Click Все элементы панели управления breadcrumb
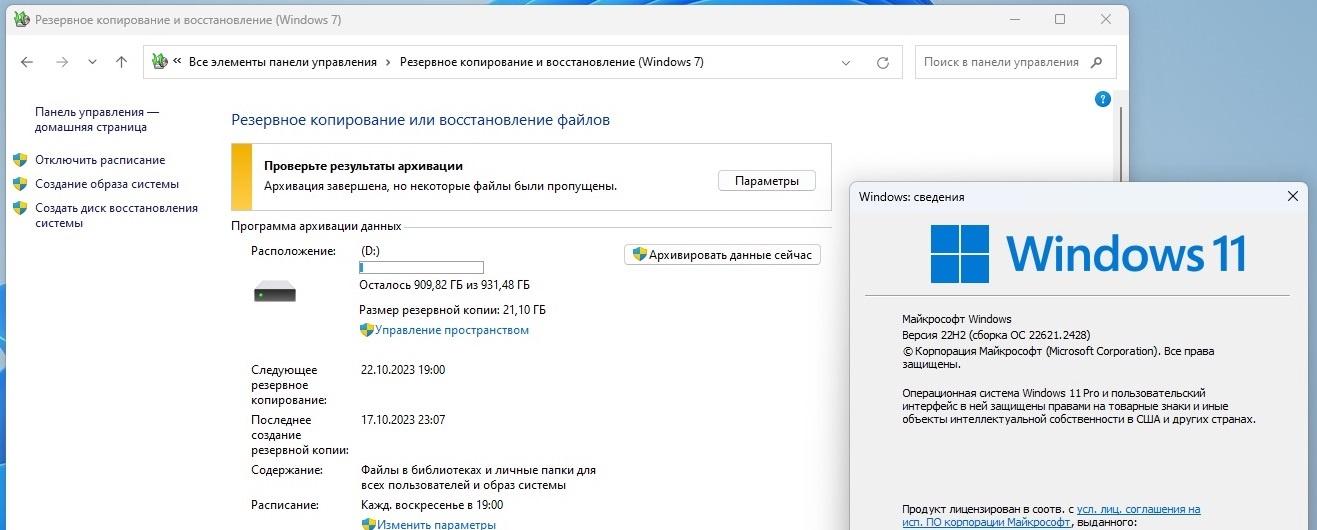Image resolution: width=1317 pixels, height=530 pixels. click(x=283, y=62)
